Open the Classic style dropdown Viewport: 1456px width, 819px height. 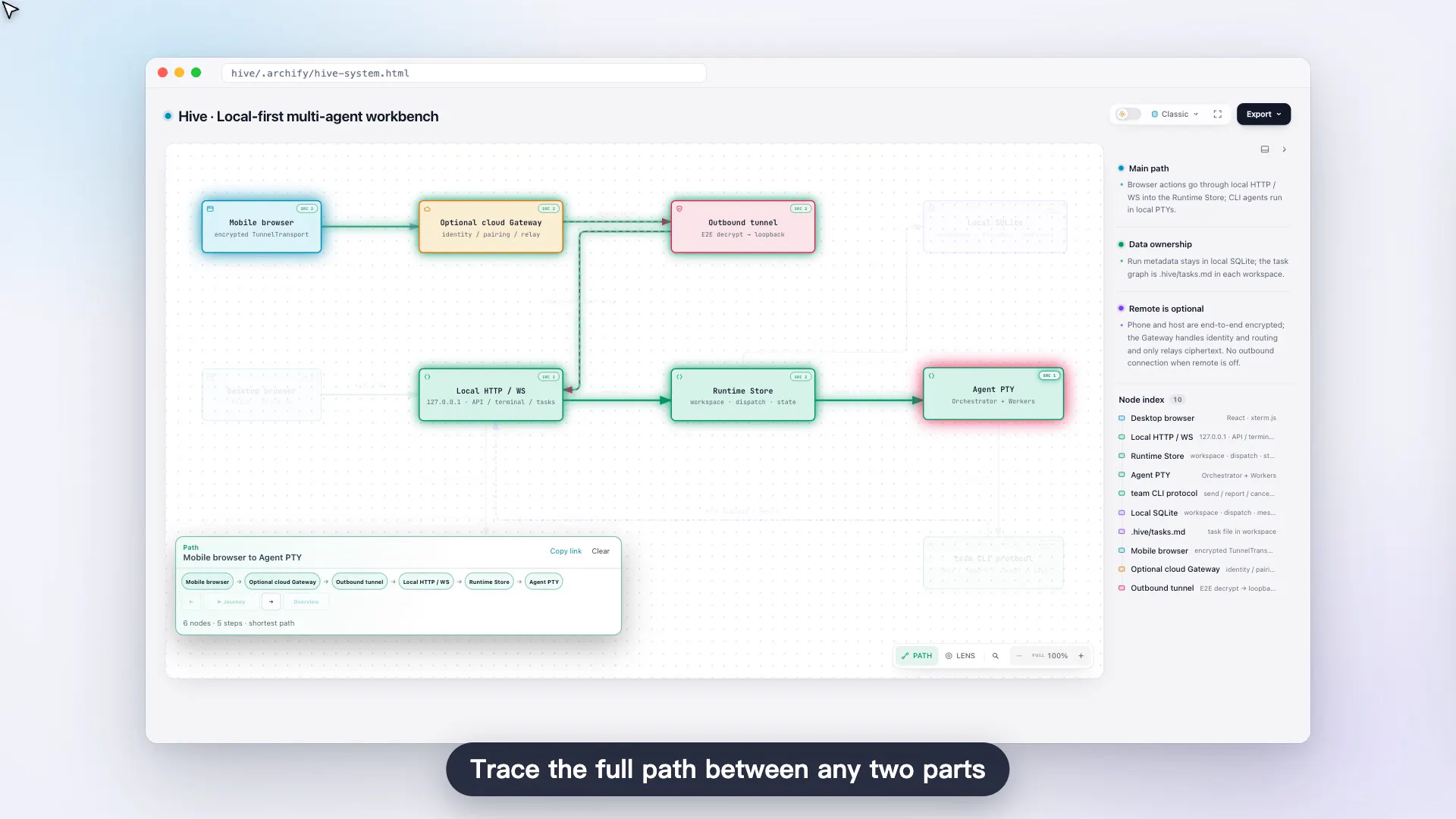tap(1175, 114)
